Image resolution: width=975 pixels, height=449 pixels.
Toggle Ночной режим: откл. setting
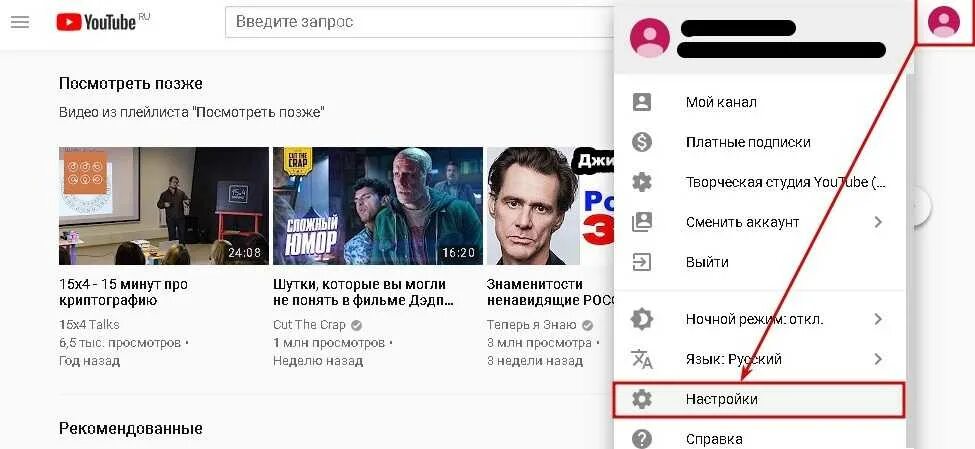tap(759, 320)
